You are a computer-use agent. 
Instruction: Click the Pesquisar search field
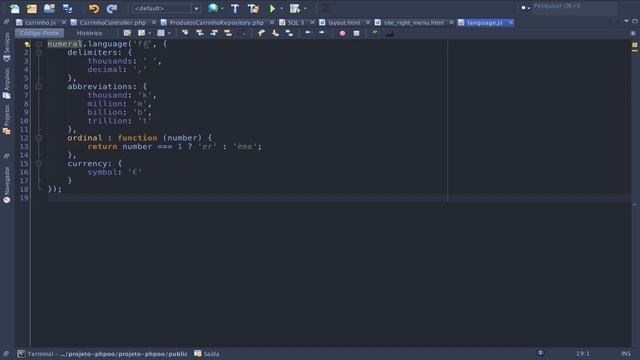tap(575, 7)
